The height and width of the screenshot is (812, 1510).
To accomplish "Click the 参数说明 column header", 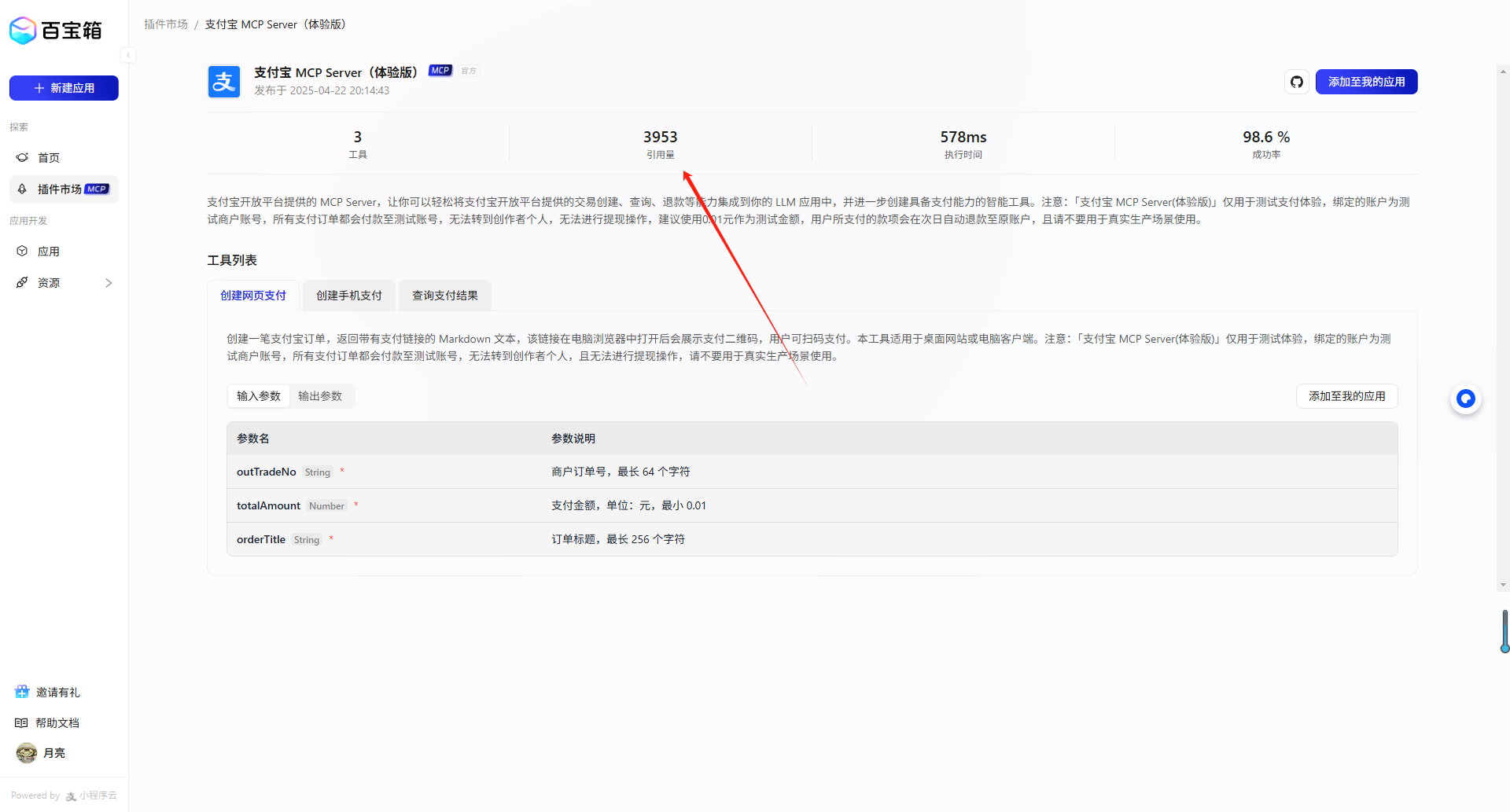I will [x=573, y=439].
